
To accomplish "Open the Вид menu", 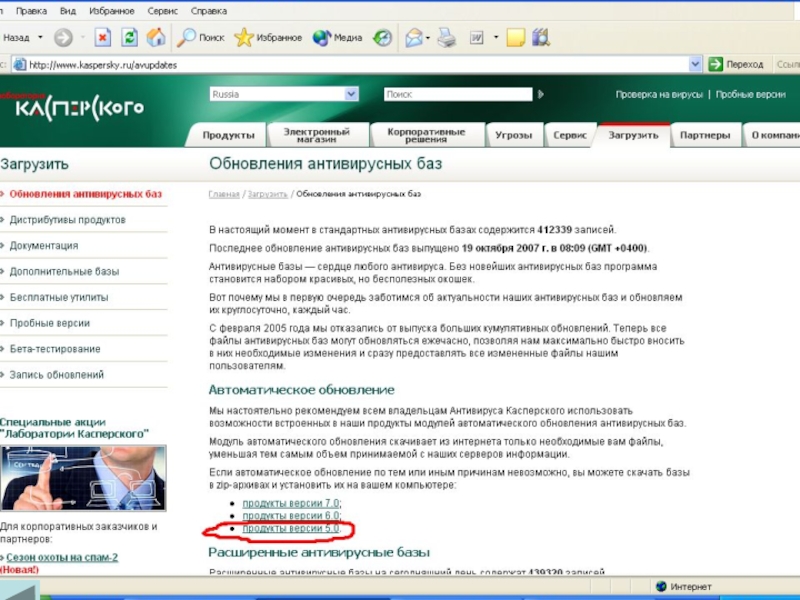I will point(67,11).
